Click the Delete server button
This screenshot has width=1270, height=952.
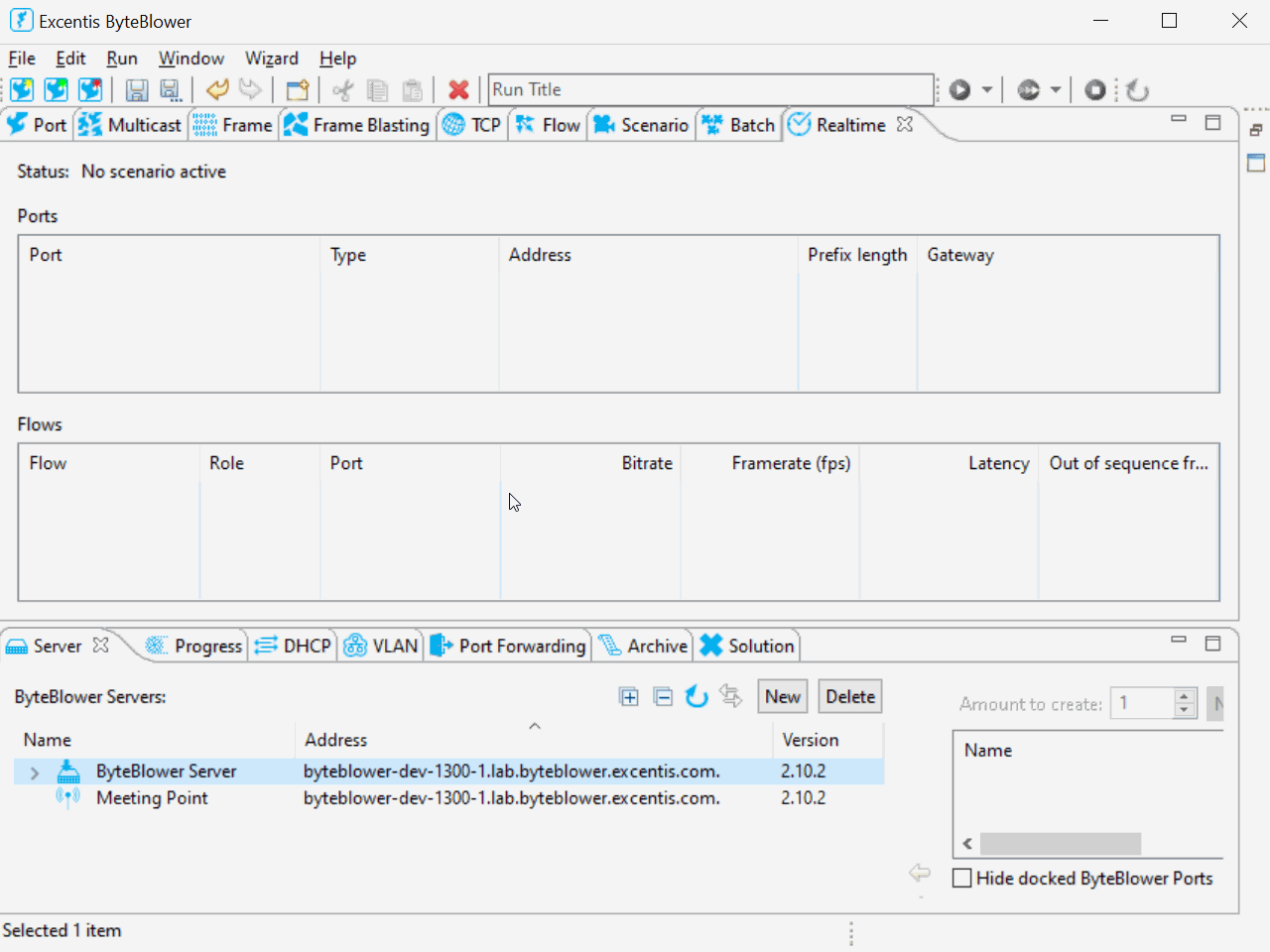click(850, 697)
